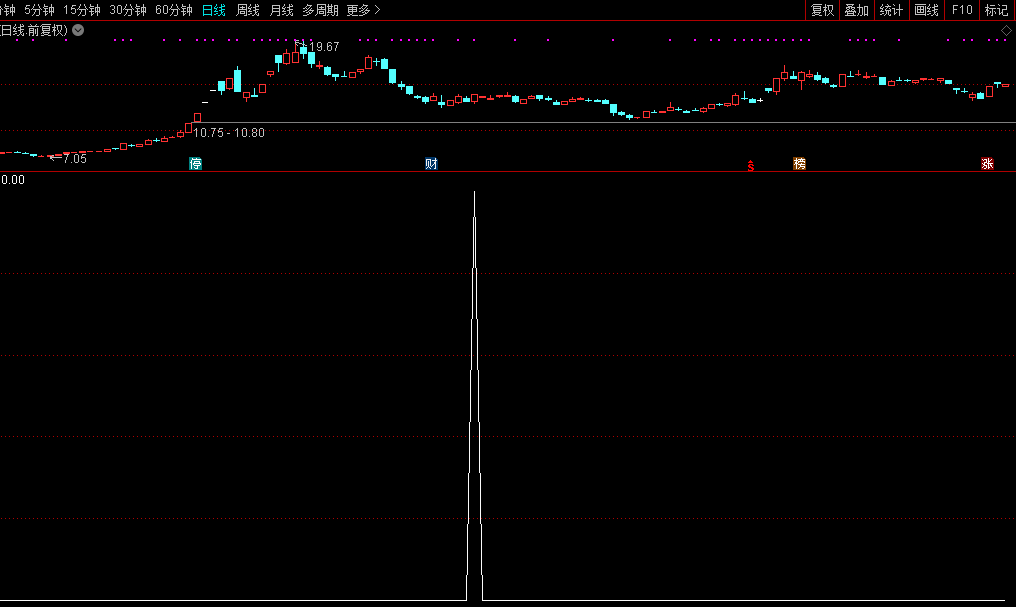
Task: Select the 30分钟 chart period
Action: 128,10
